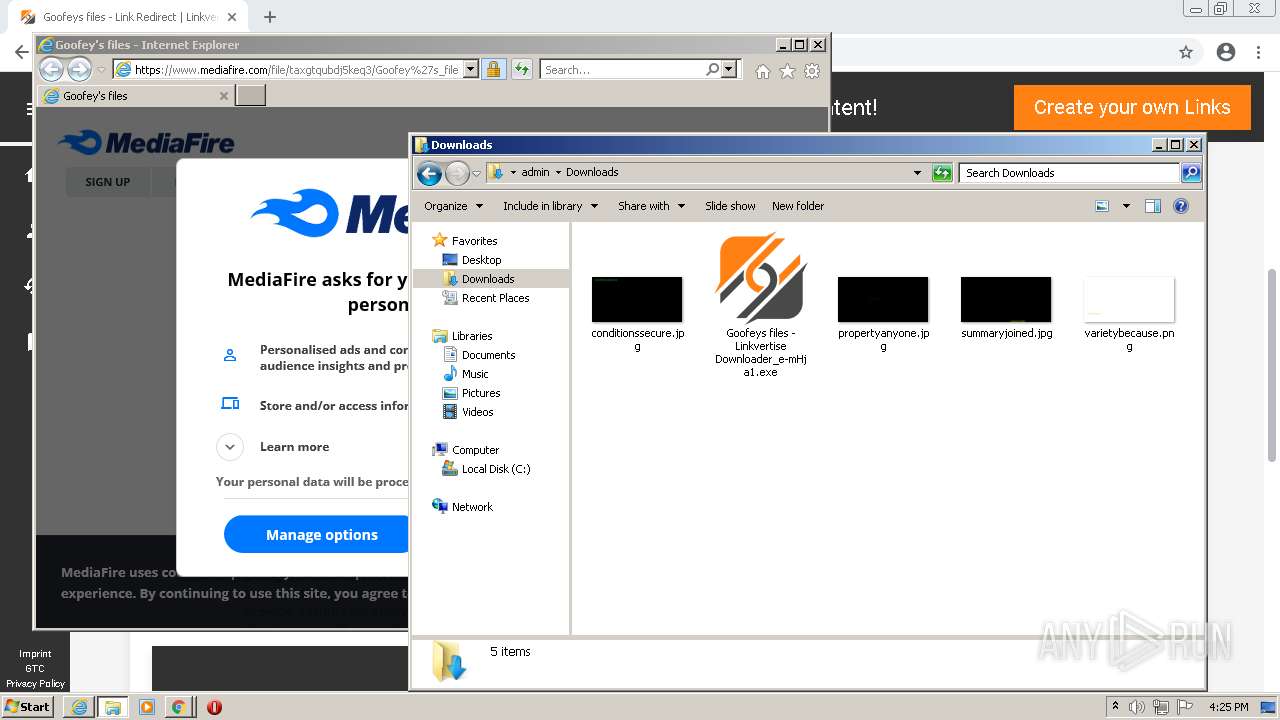Open the Share with dropdown
This screenshot has height=720, width=1280.
(651, 206)
